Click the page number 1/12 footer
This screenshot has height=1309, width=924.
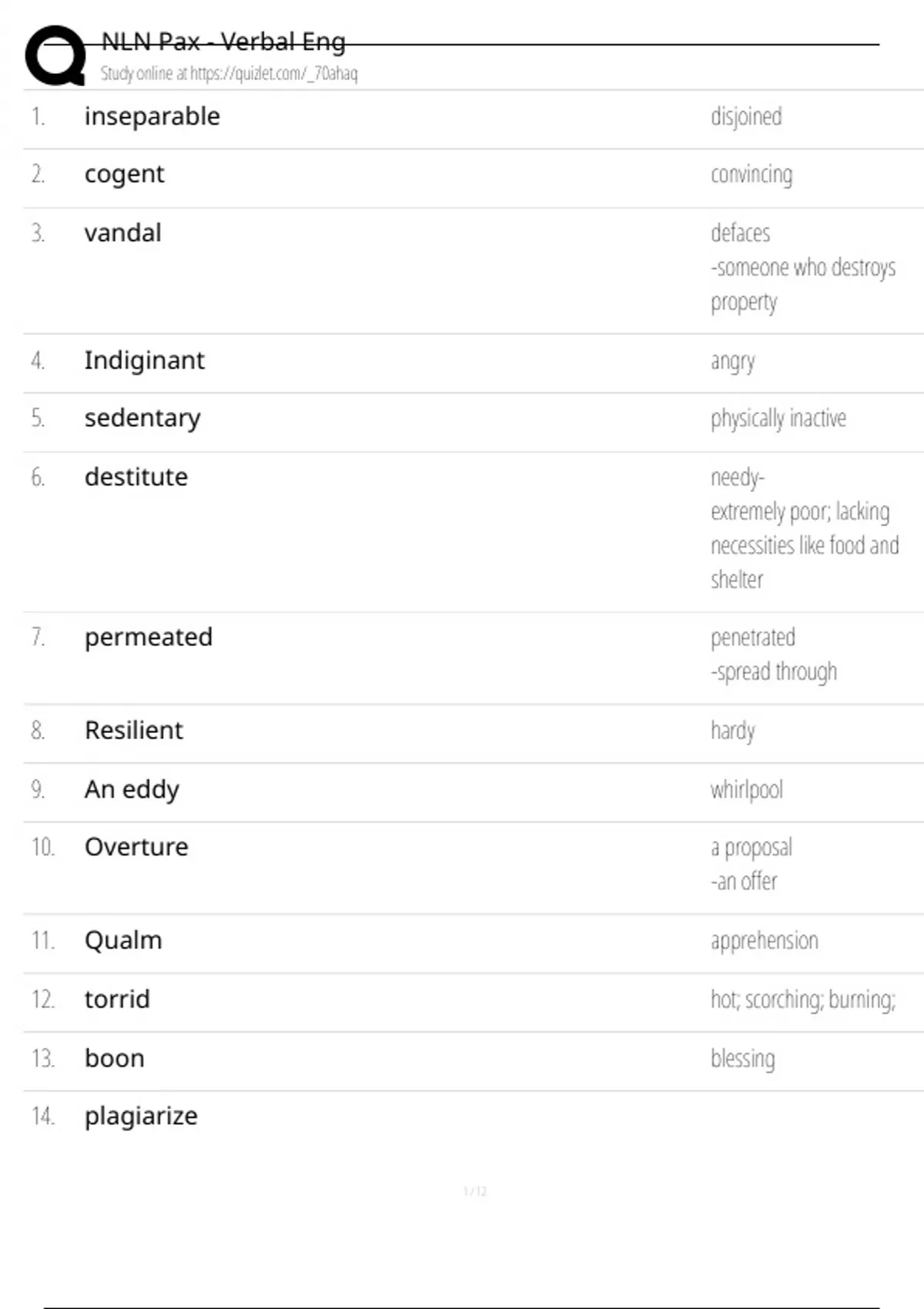[475, 1191]
